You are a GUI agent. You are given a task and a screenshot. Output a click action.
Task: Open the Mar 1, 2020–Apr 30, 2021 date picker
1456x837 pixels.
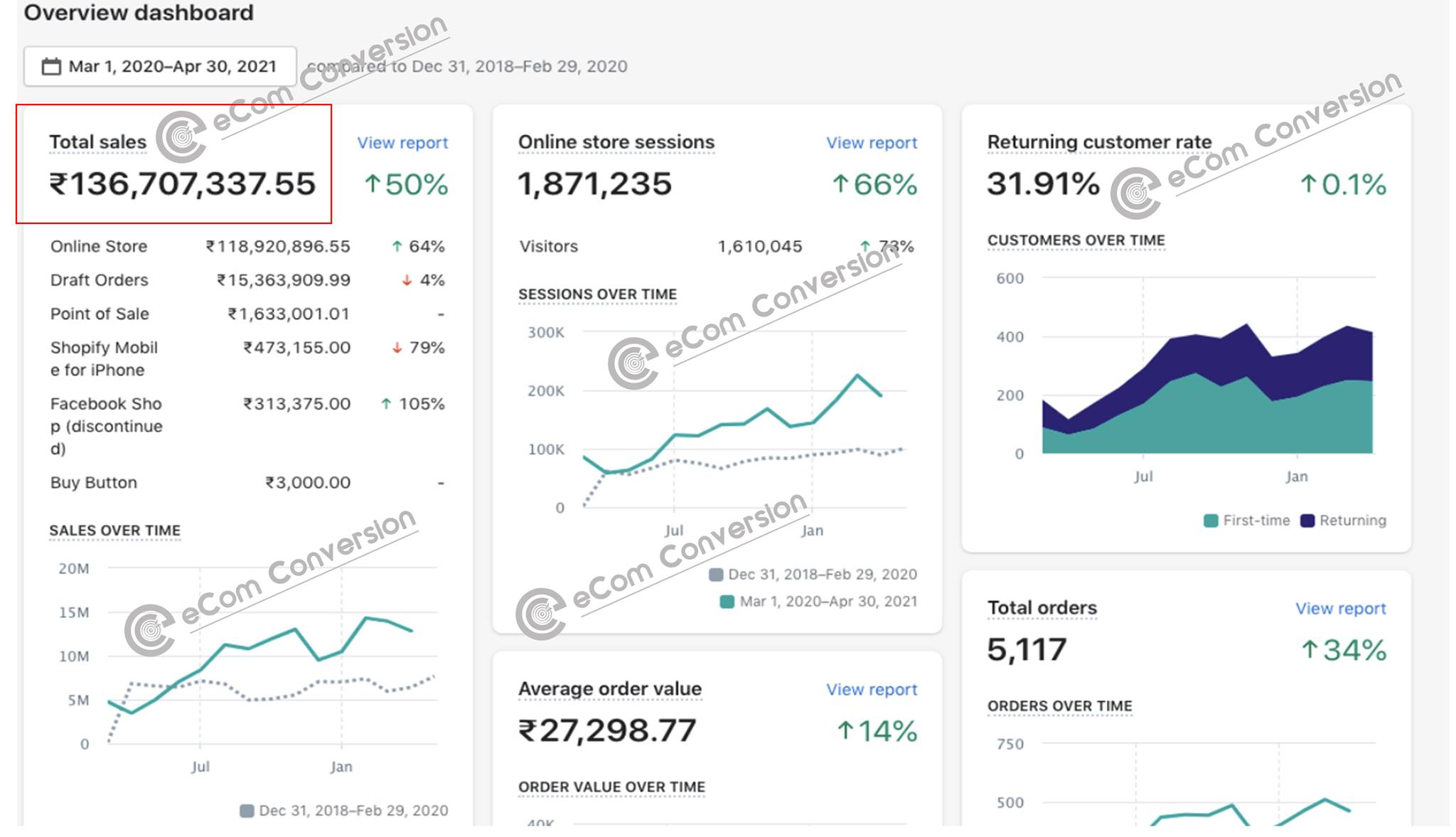(160, 66)
